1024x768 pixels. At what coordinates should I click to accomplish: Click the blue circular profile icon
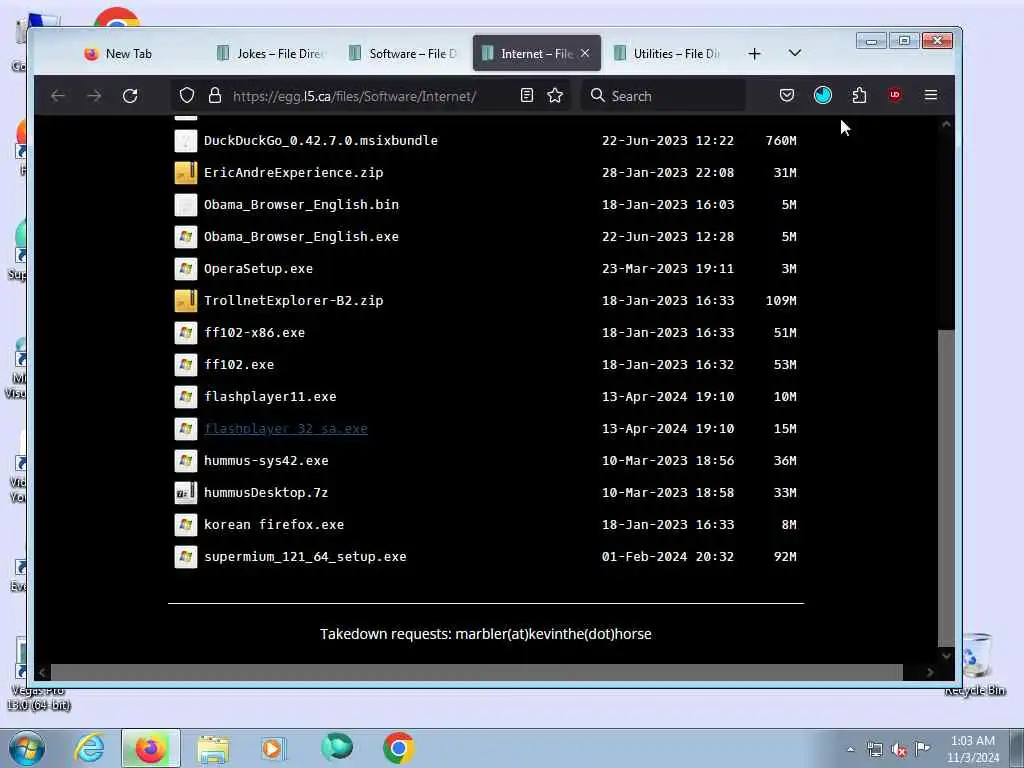823,96
